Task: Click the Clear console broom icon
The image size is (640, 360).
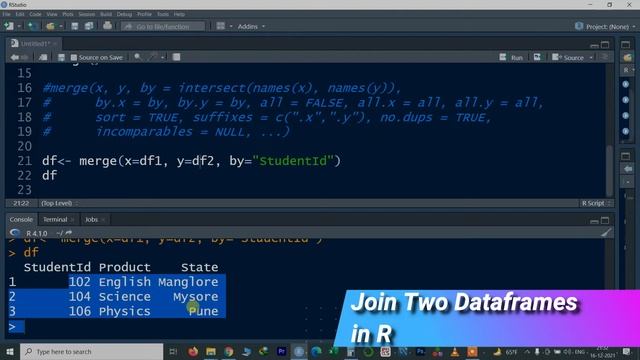Action: [607, 233]
